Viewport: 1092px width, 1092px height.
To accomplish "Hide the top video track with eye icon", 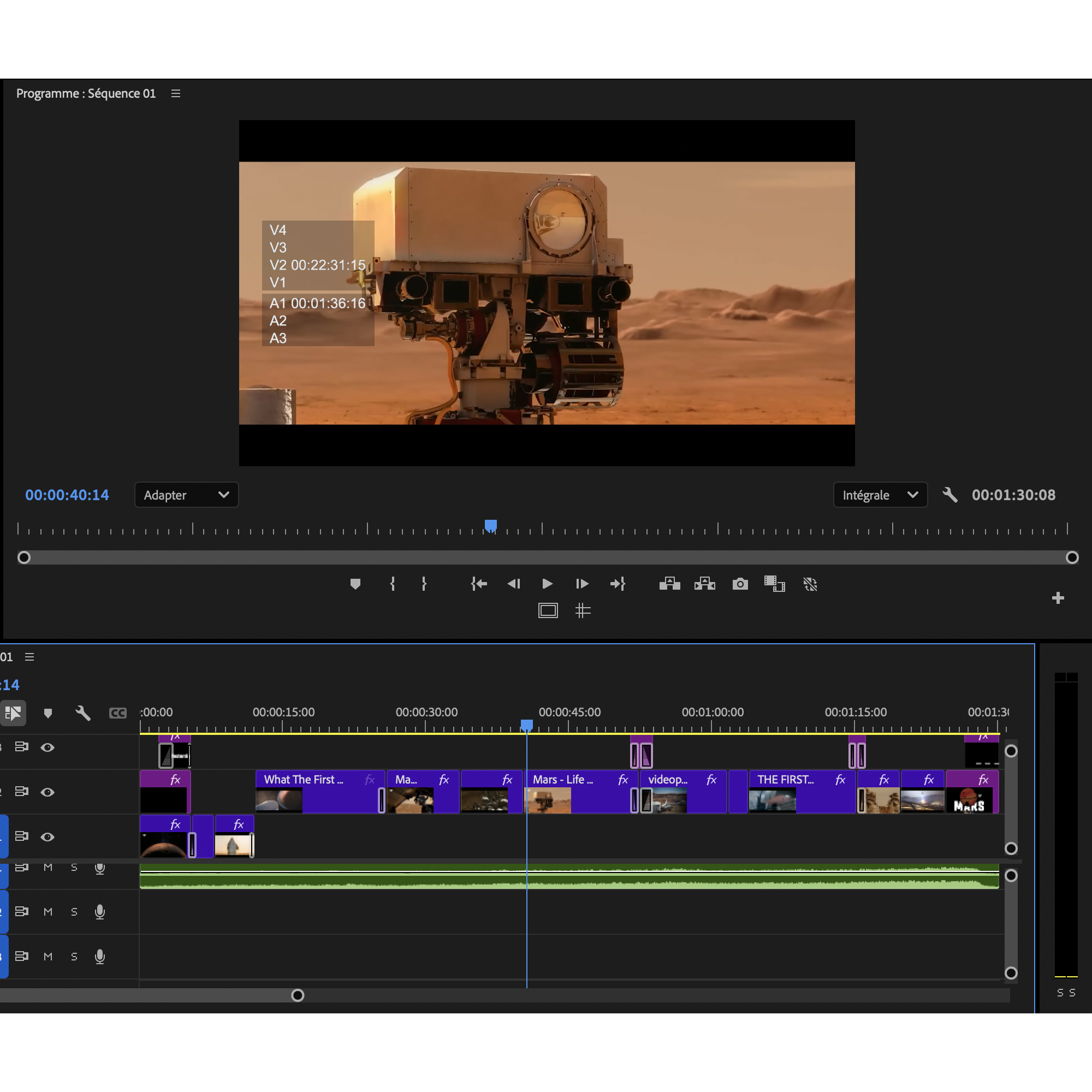I will pyautogui.click(x=48, y=747).
